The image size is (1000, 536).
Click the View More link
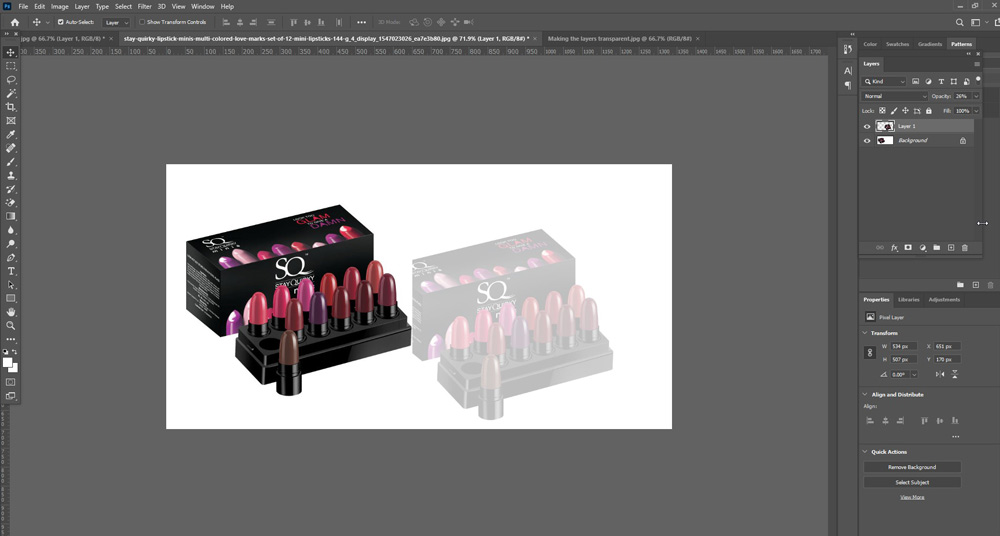click(912, 497)
